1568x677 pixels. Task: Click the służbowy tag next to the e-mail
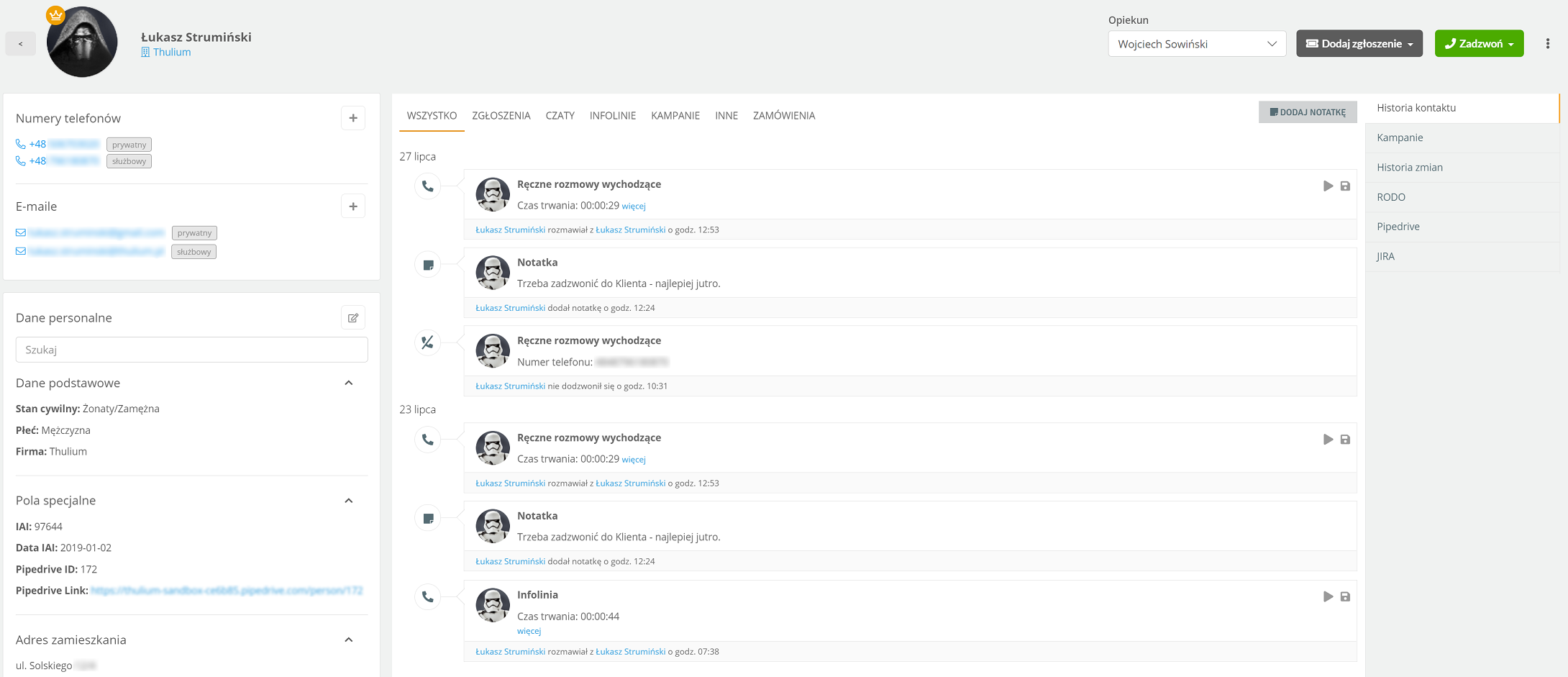click(x=194, y=252)
